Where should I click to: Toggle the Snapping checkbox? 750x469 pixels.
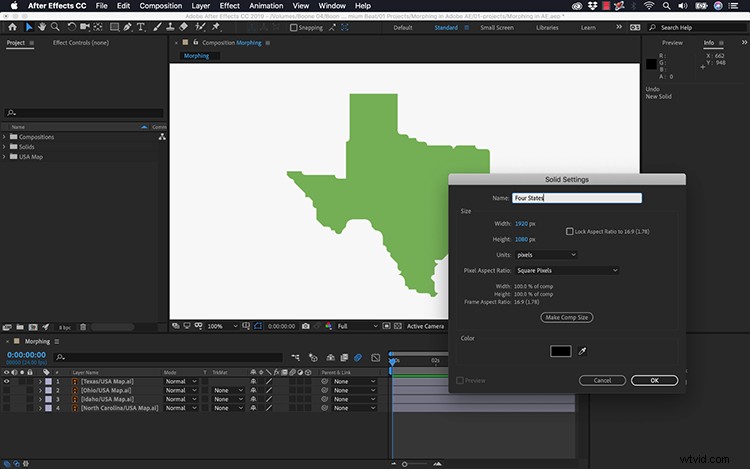[294, 28]
